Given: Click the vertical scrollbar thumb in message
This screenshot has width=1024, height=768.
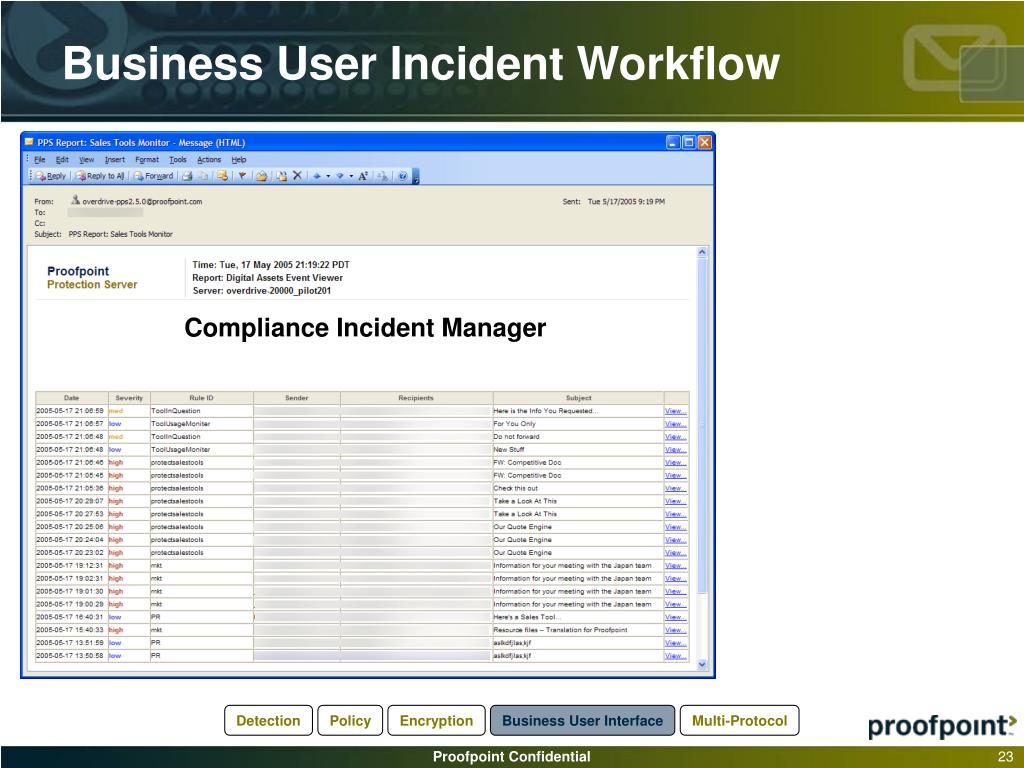Looking at the screenshot, I should (x=703, y=425).
